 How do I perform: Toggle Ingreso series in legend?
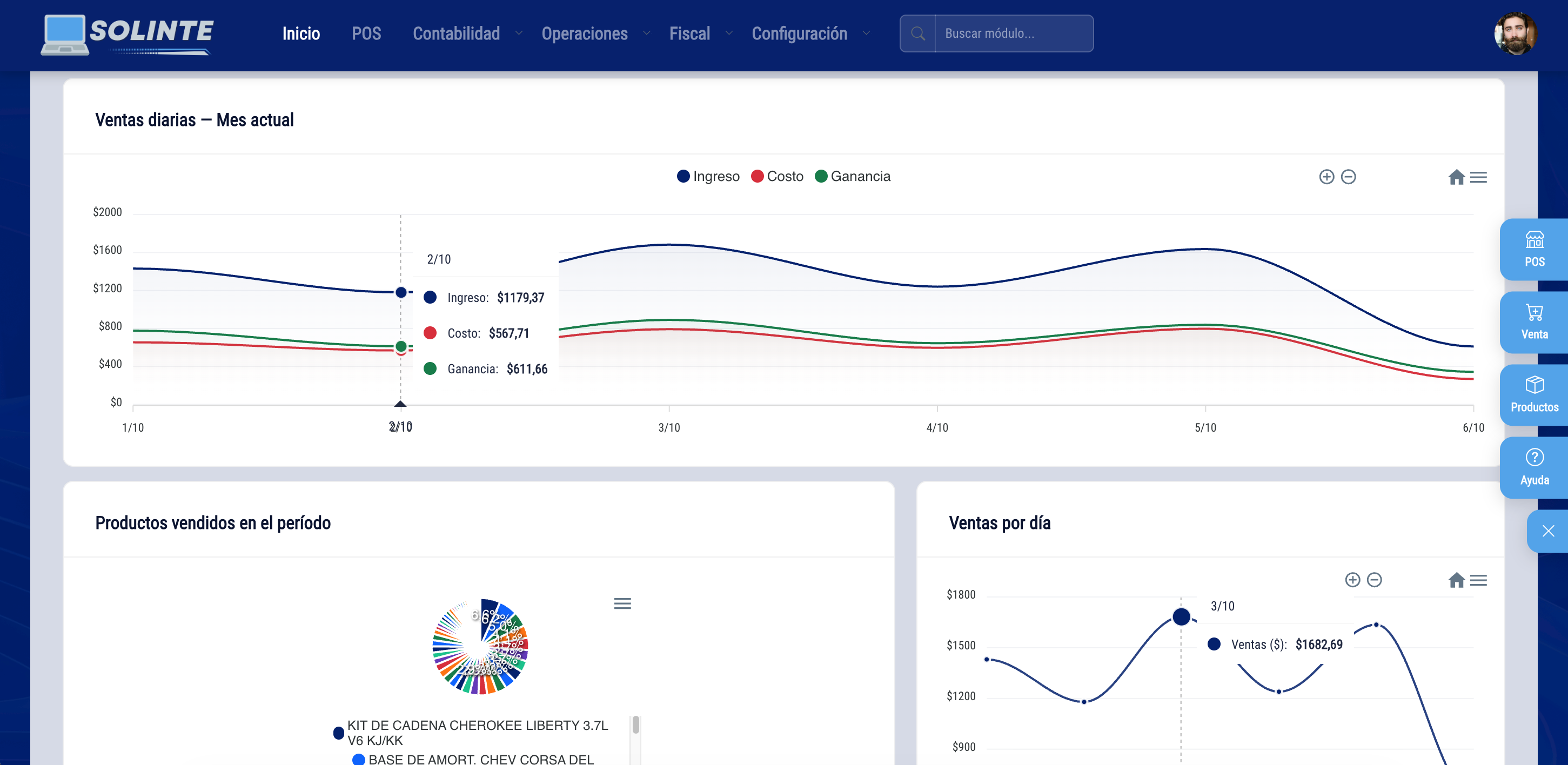pyautogui.click(x=708, y=177)
